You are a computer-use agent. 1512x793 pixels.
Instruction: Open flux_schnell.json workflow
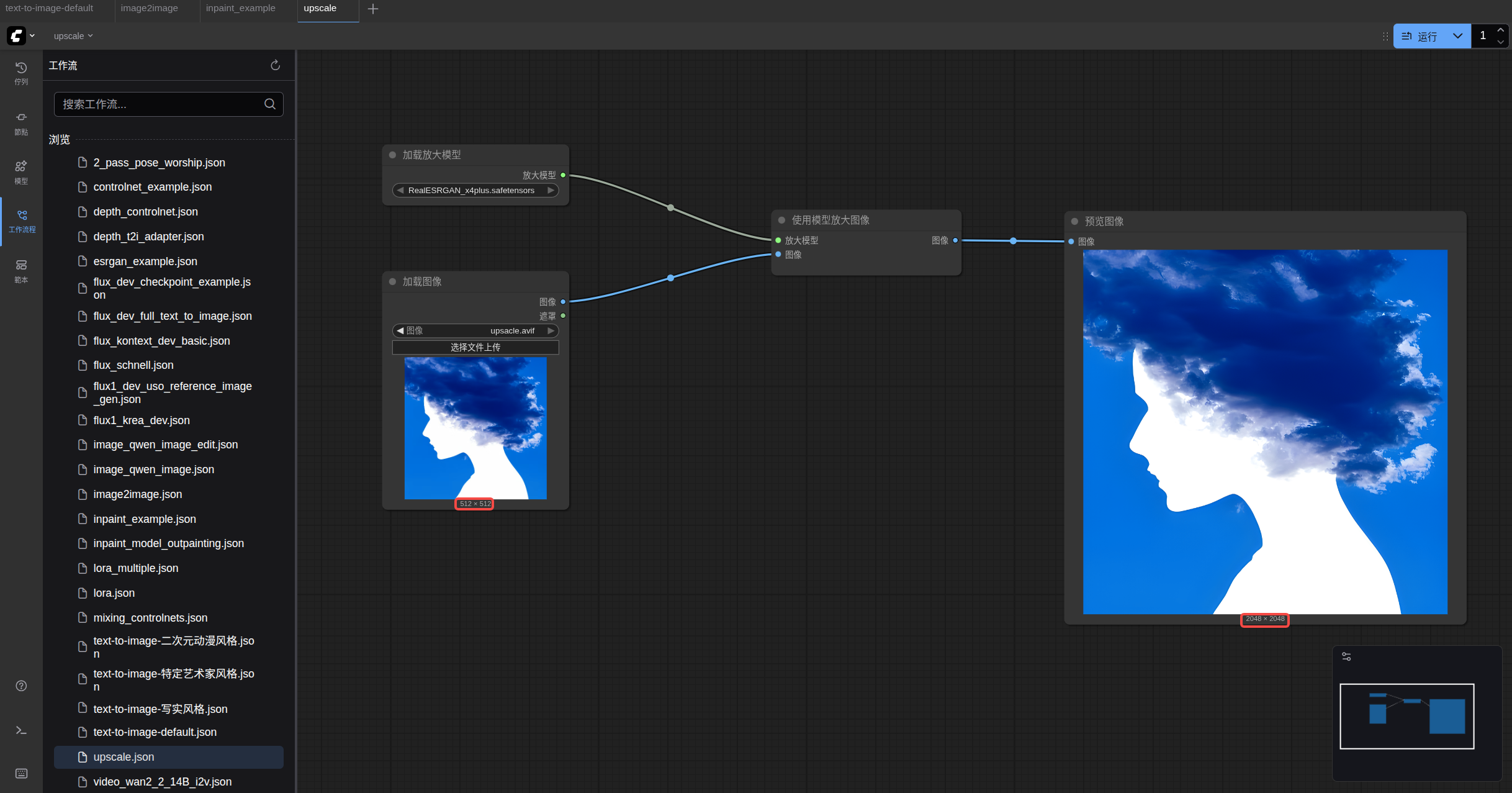tap(169, 365)
